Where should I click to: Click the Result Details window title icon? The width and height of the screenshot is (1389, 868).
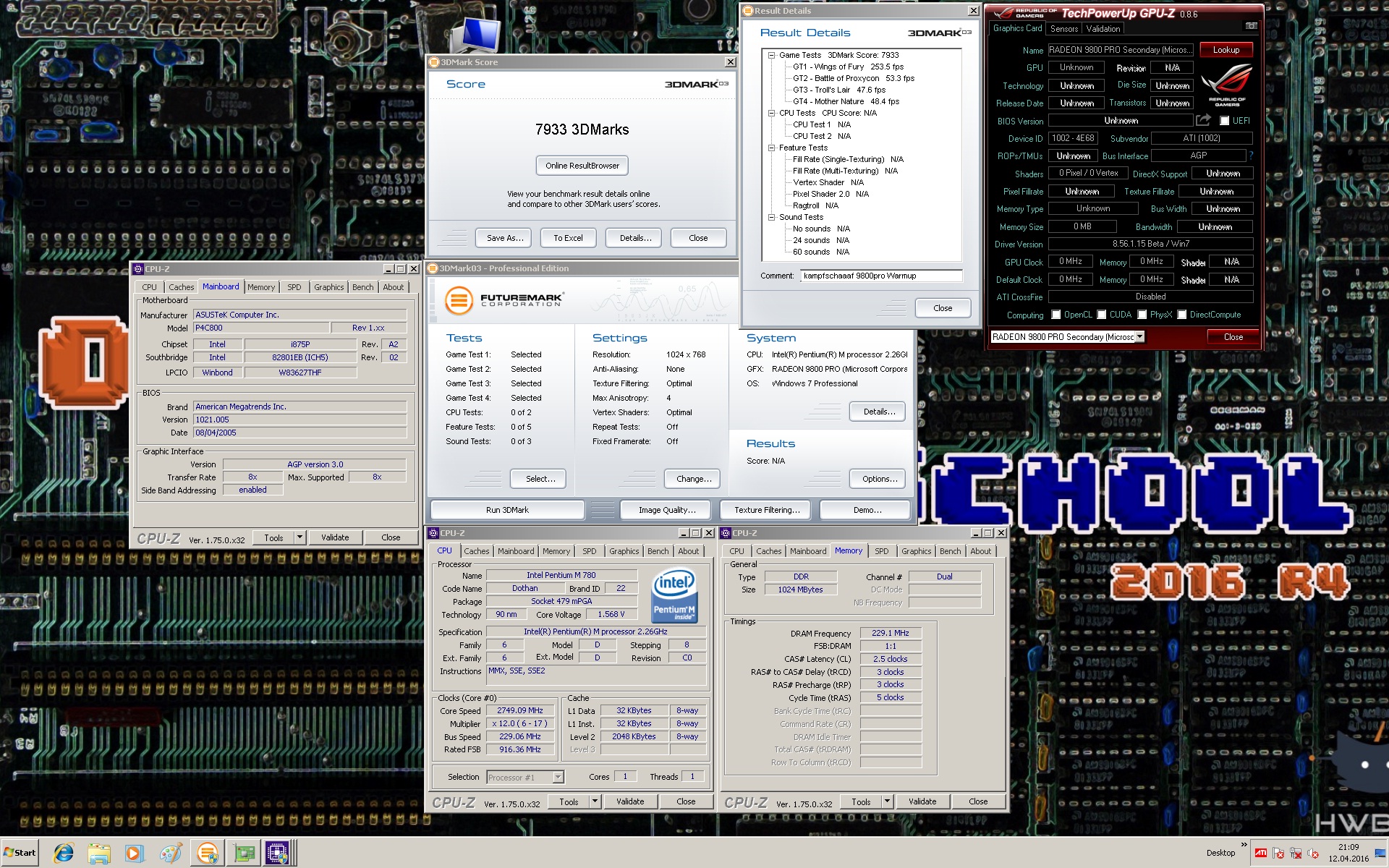pyautogui.click(x=748, y=11)
